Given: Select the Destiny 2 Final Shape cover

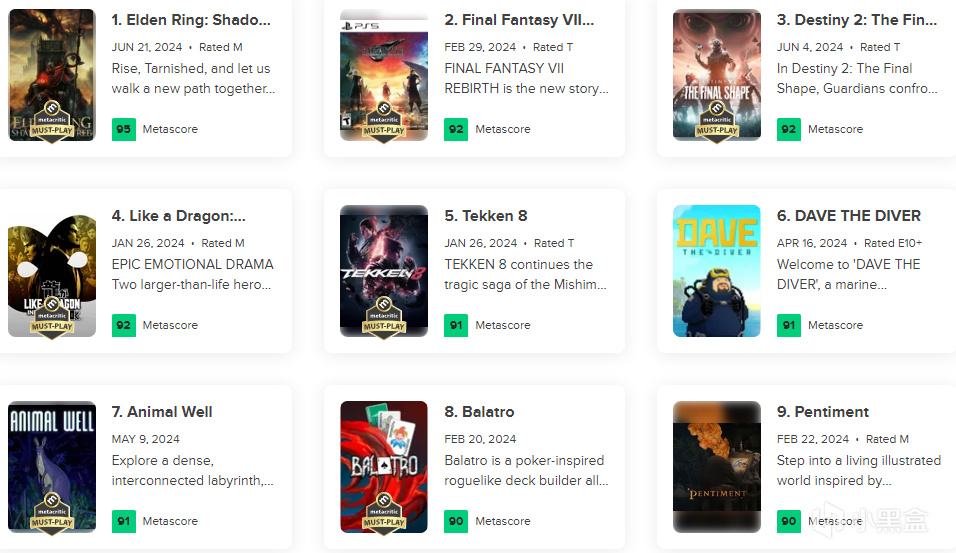Looking at the screenshot, I should coord(717,75).
